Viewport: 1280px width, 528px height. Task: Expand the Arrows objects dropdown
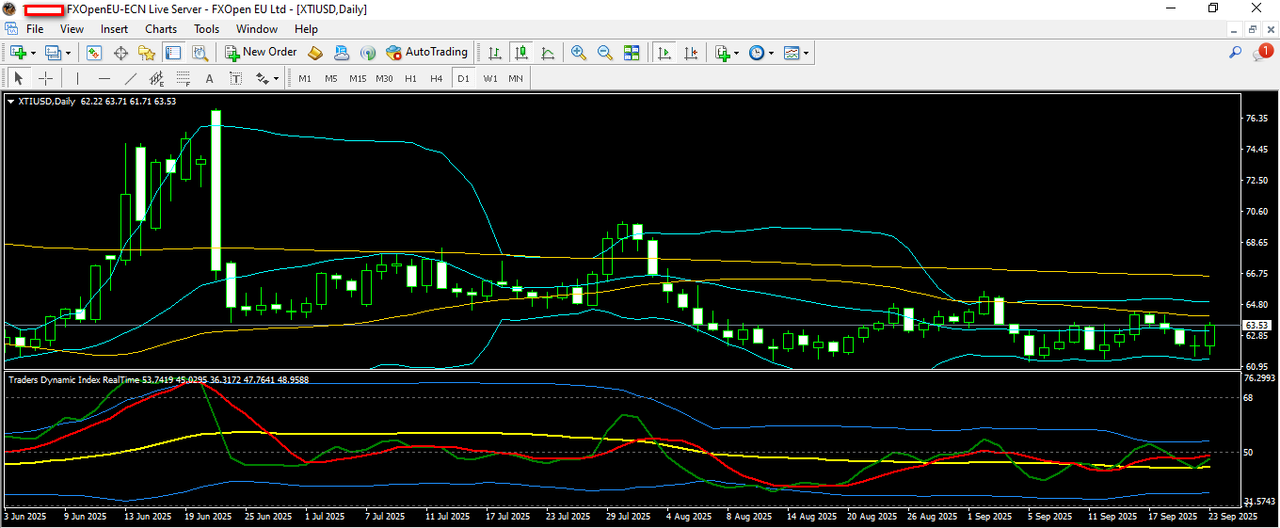[276, 79]
